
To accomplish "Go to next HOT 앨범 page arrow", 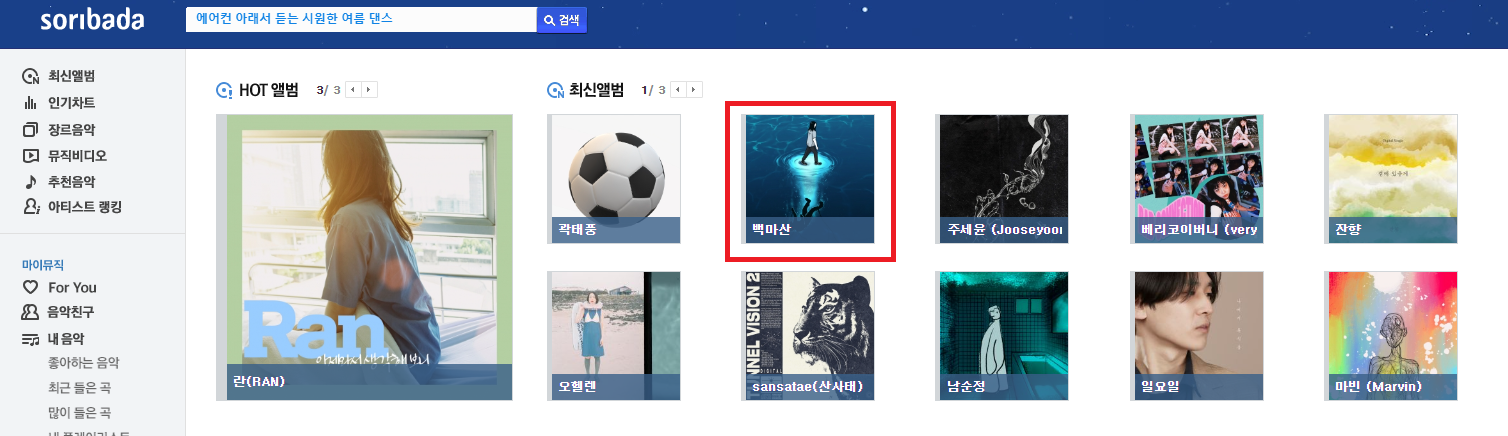I will click(x=369, y=90).
